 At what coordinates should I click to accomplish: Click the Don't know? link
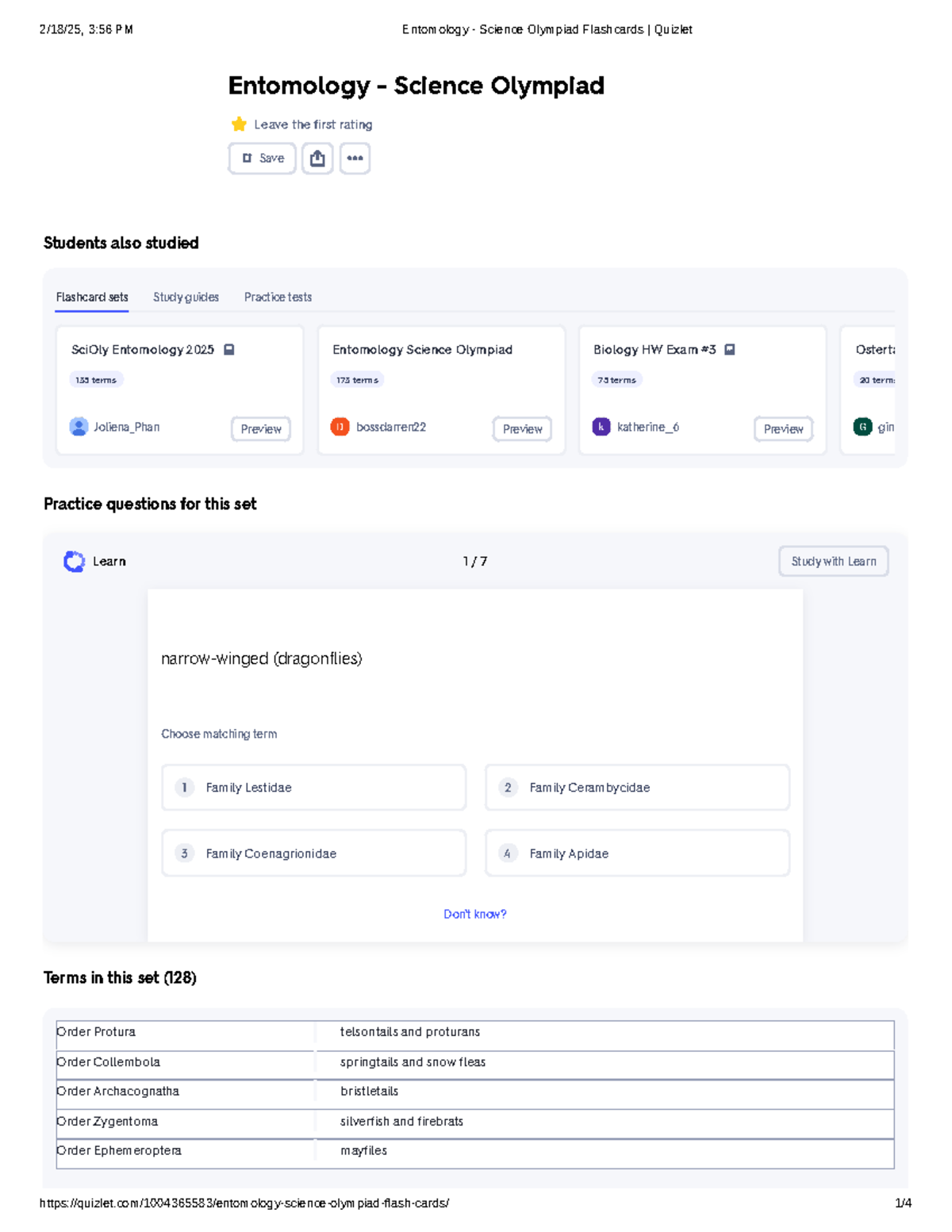[474, 915]
